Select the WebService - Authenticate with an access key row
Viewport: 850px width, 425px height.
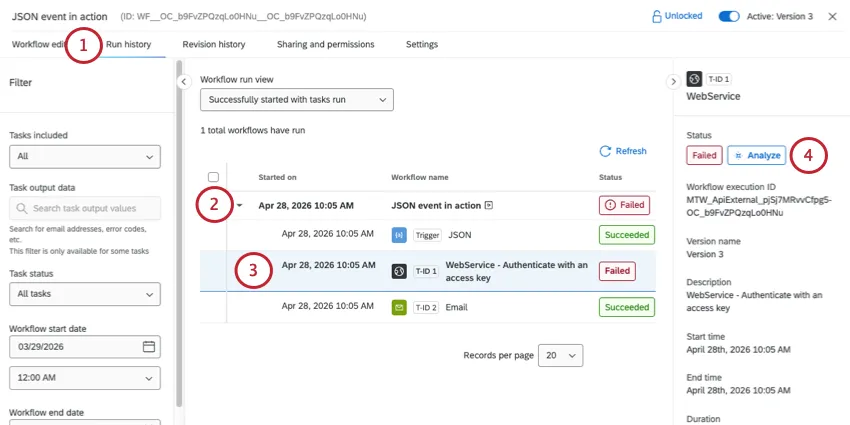tap(428, 271)
